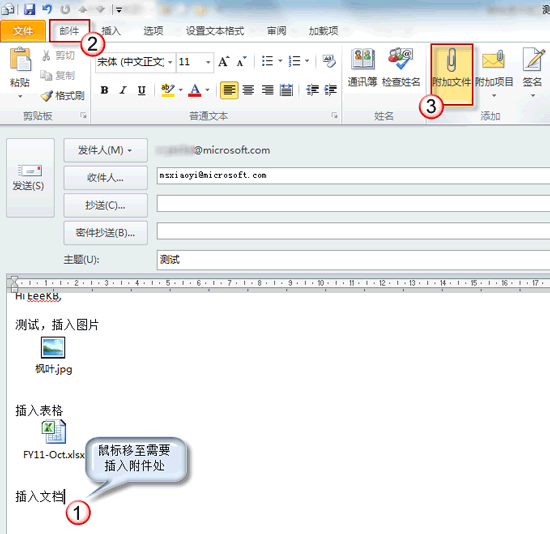Click 检查姓名 (Check Names)

[x=401, y=67]
